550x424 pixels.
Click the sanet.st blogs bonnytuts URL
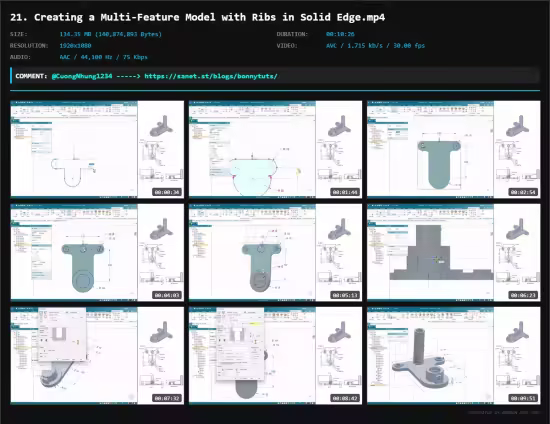pyautogui.click(x=211, y=76)
